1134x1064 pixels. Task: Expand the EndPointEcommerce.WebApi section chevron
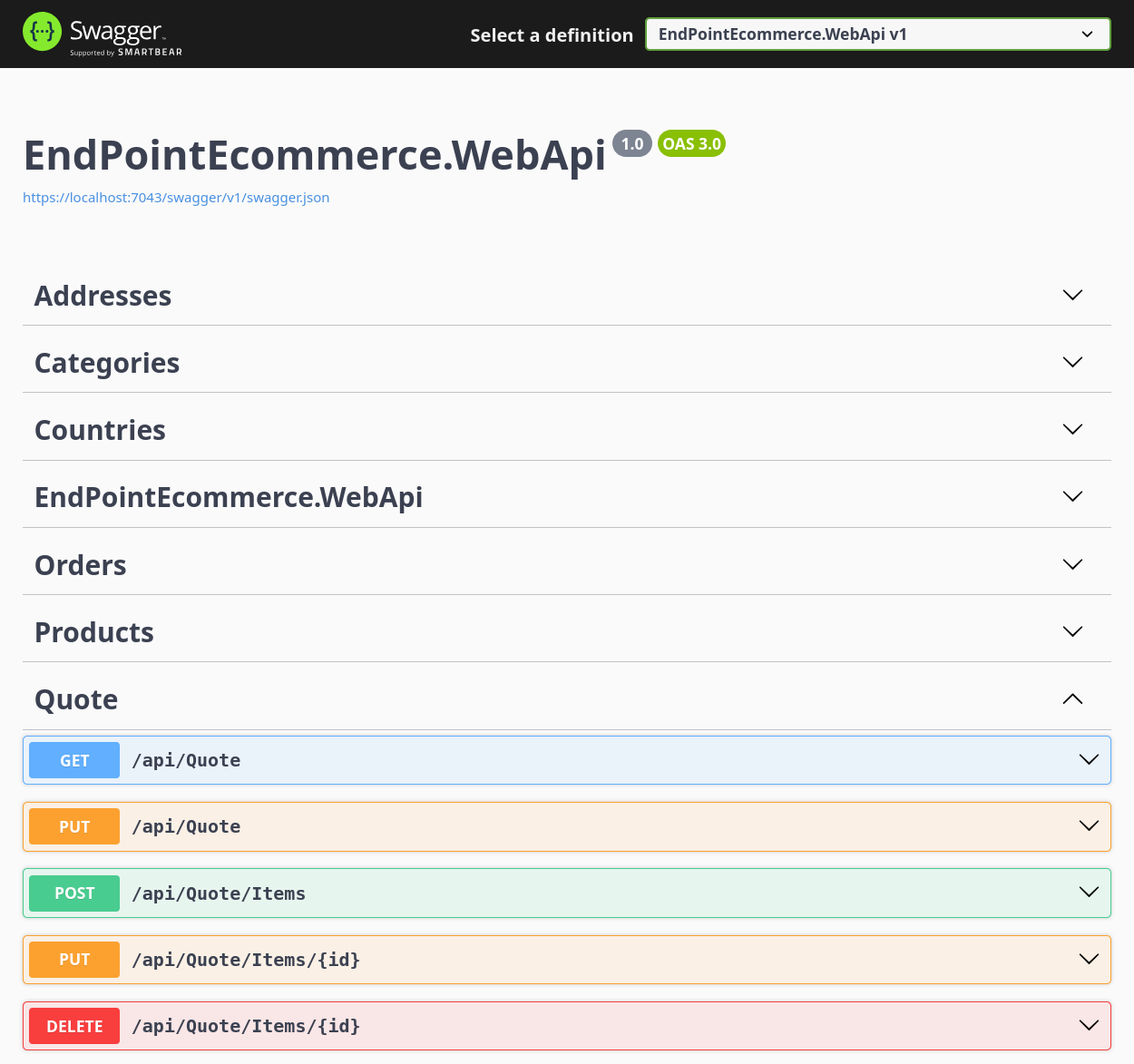point(1072,496)
